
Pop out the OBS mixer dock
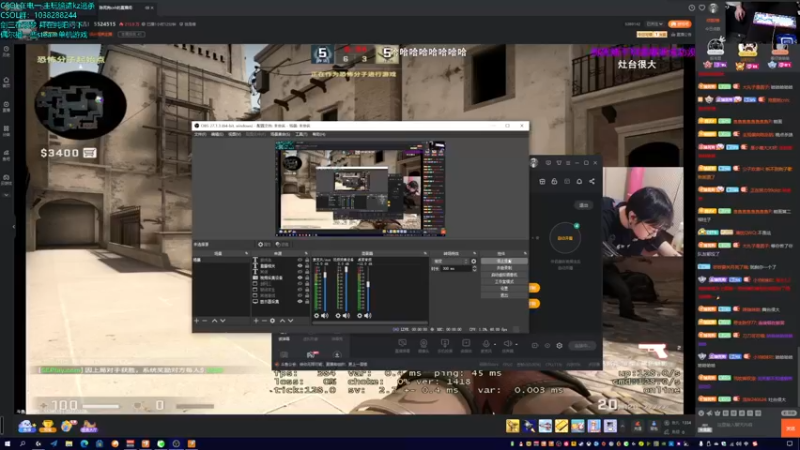(425, 254)
